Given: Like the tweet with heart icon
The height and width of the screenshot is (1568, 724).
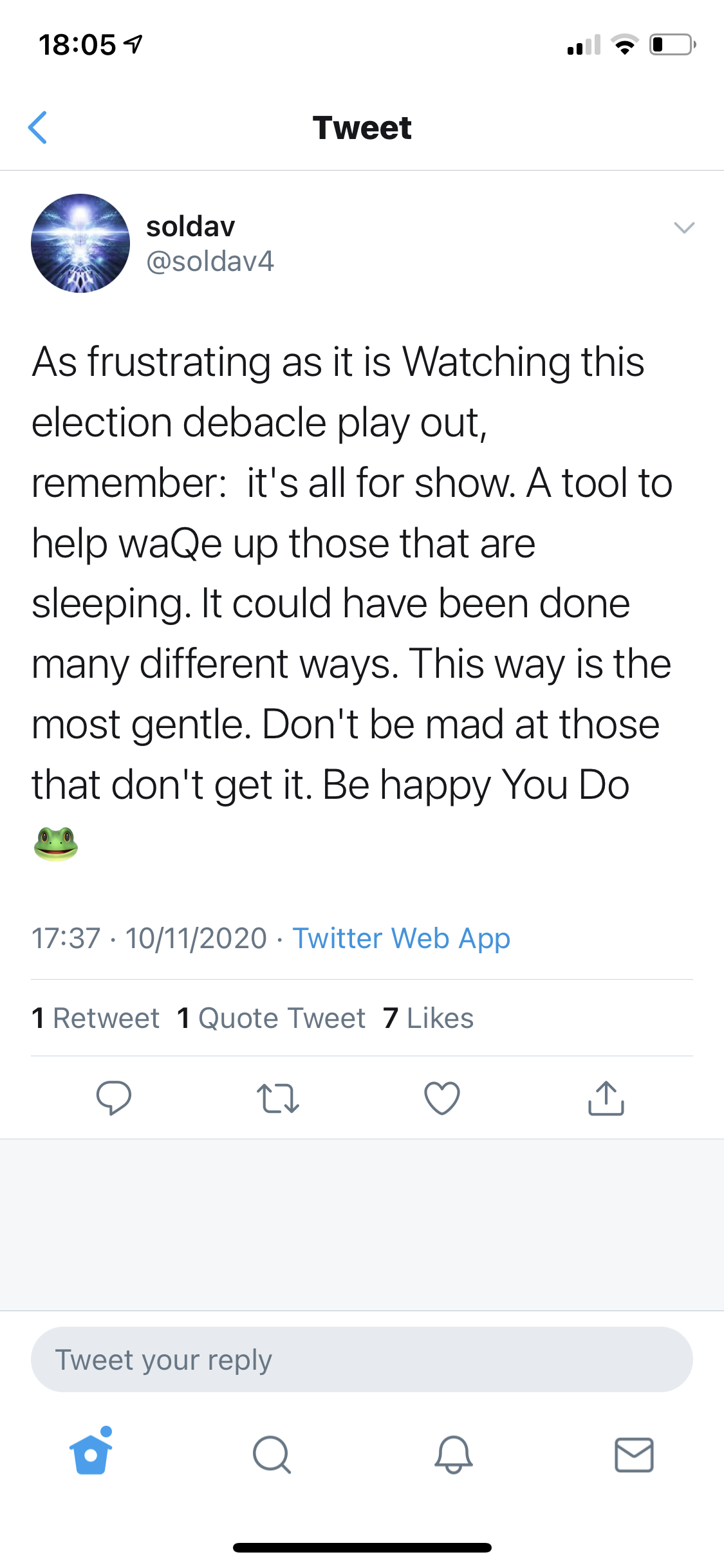Looking at the screenshot, I should (442, 1097).
